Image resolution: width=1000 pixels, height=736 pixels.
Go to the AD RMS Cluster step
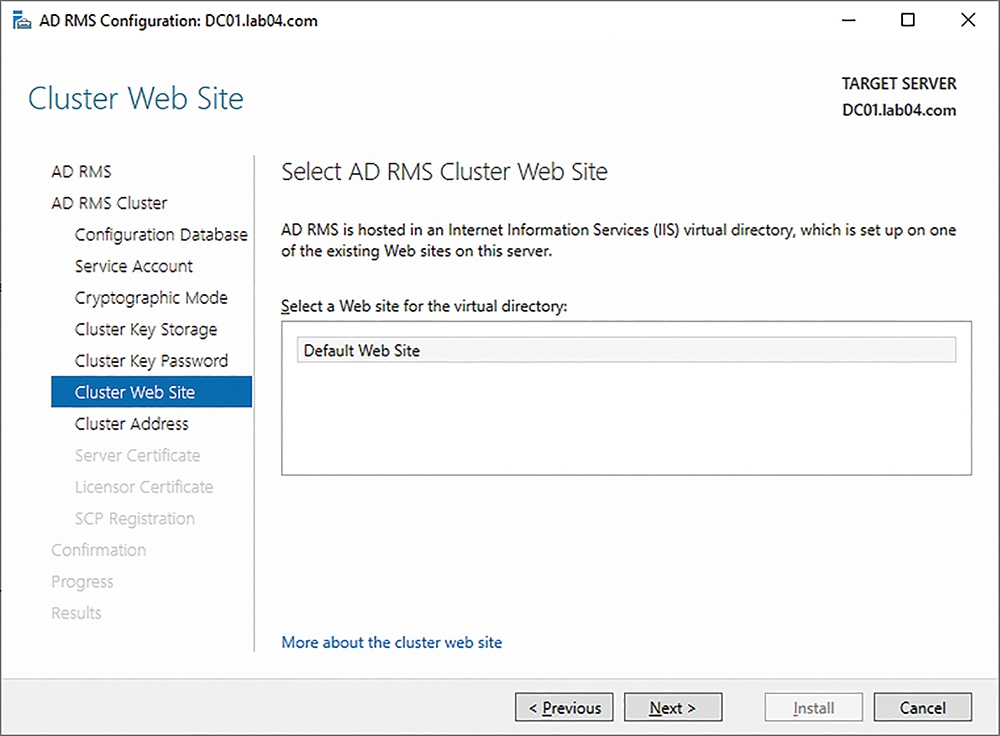coord(109,203)
